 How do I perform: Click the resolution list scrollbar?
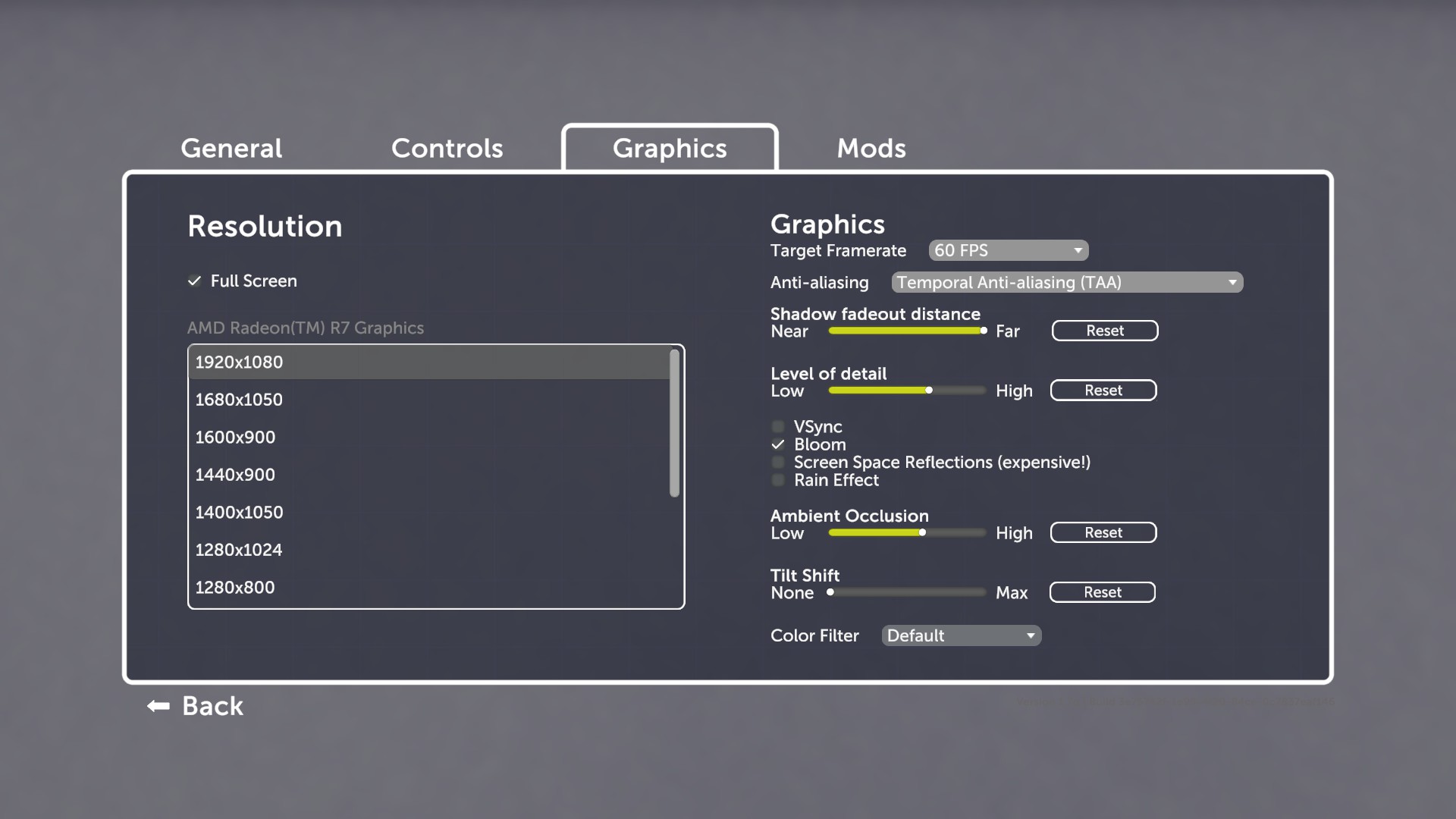tap(674, 423)
